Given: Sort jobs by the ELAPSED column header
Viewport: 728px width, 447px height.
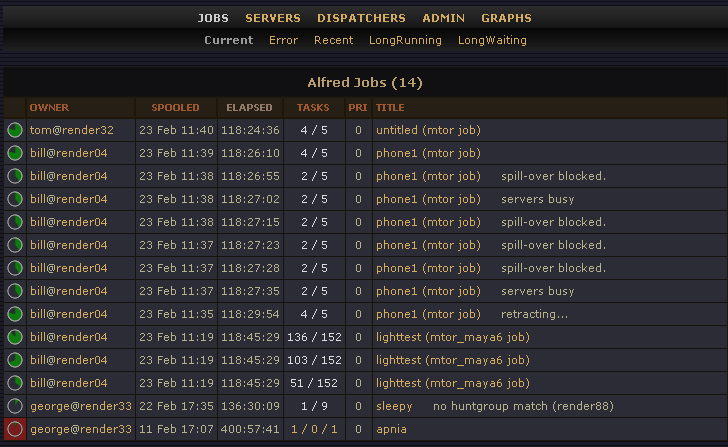Looking at the screenshot, I should pyautogui.click(x=249, y=107).
